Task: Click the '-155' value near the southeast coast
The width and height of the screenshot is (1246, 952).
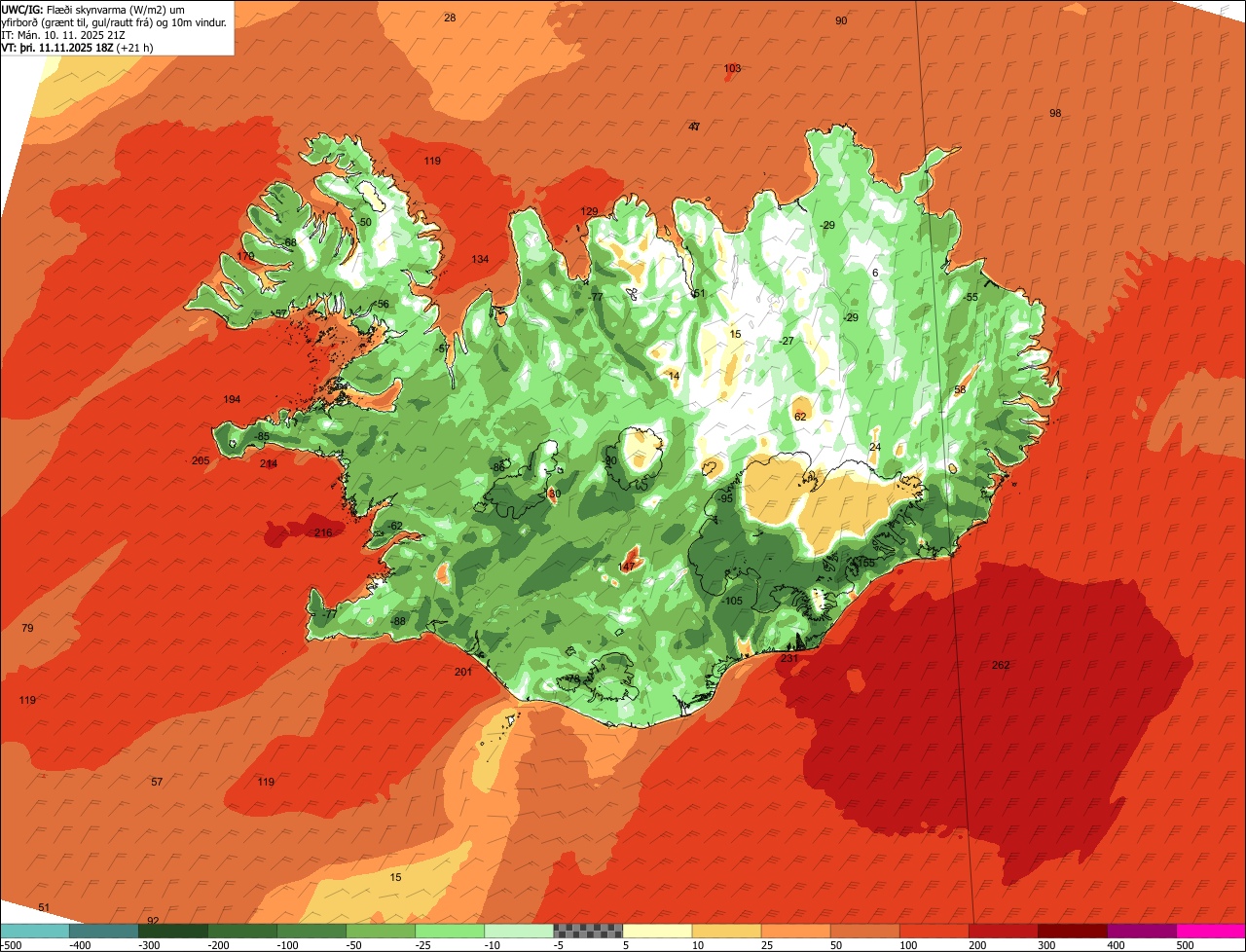Action: (x=864, y=564)
